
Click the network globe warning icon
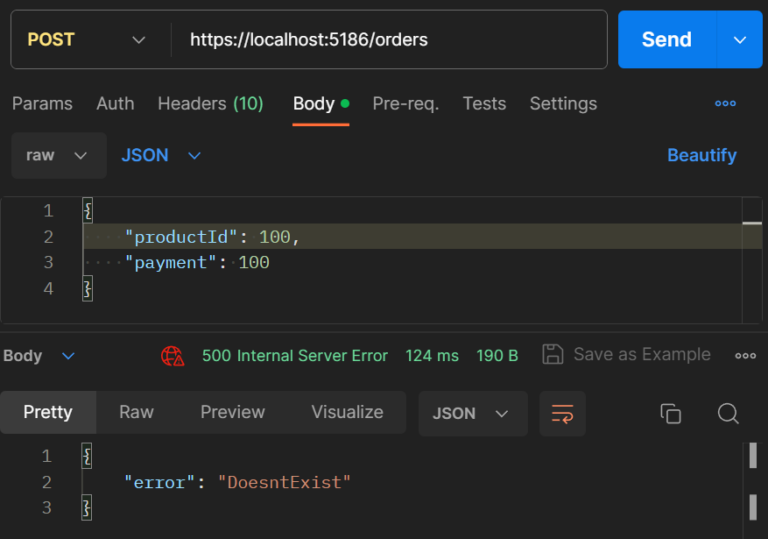(x=173, y=355)
